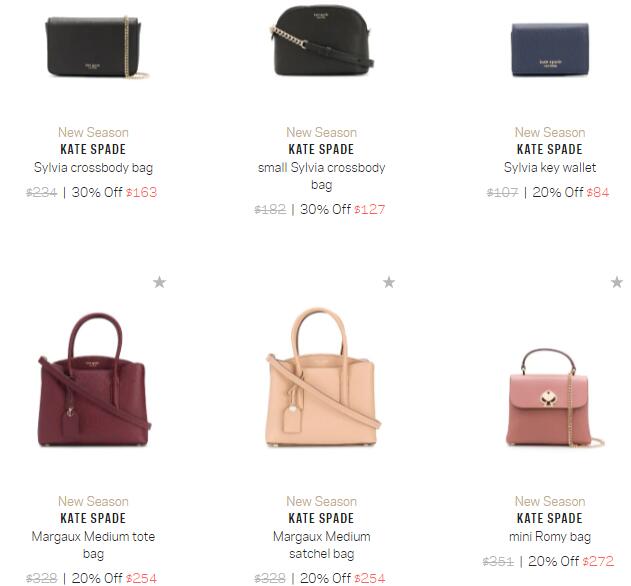Image resolution: width=631 pixels, height=586 pixels.
Task: View the small Sylvia crossbody bag photo
Action: (x=322, y=41)
